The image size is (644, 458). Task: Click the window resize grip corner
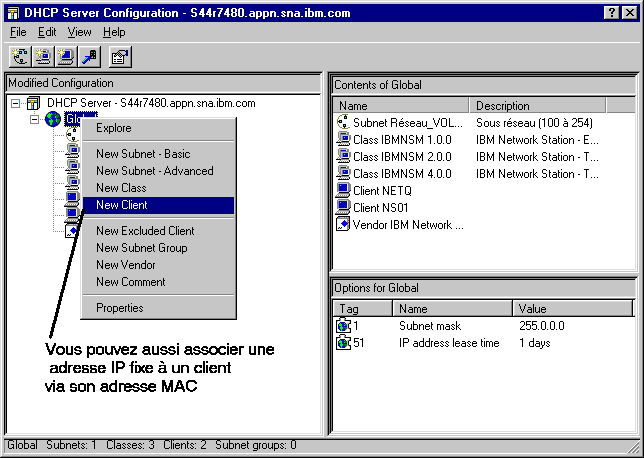pyautogui.click(x=634, y=447)
